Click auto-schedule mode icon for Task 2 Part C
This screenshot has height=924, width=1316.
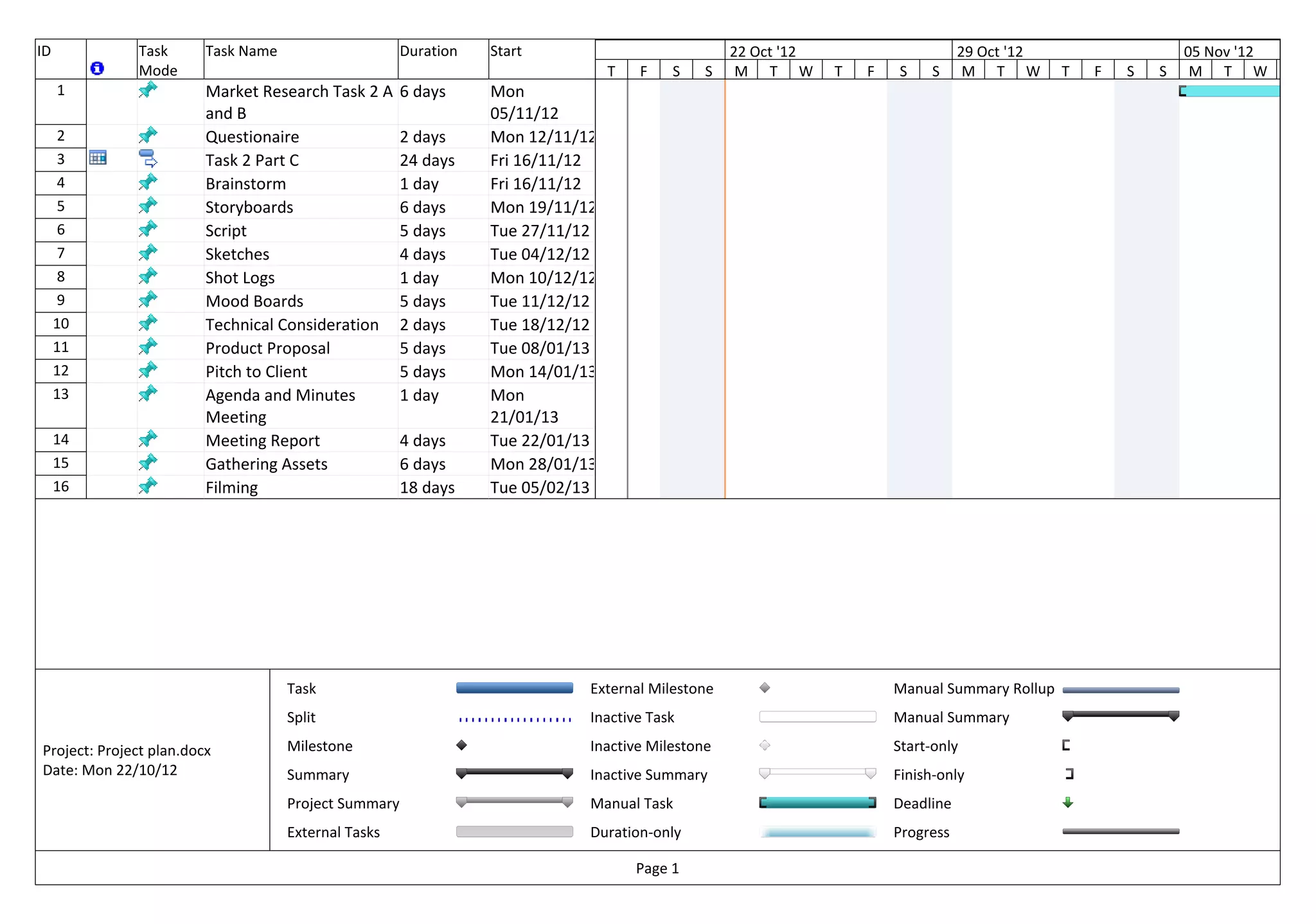[148, 158]
